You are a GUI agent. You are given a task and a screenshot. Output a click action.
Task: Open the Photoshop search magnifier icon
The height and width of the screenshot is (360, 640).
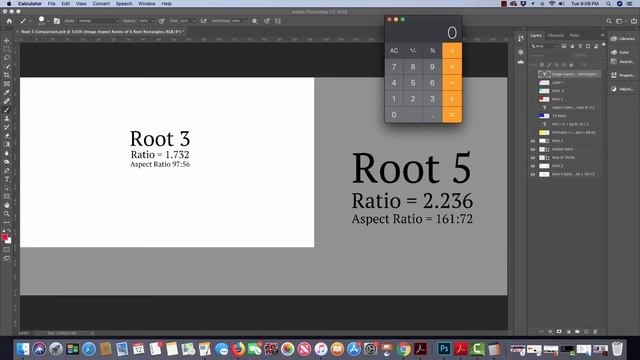coord(609,21)
